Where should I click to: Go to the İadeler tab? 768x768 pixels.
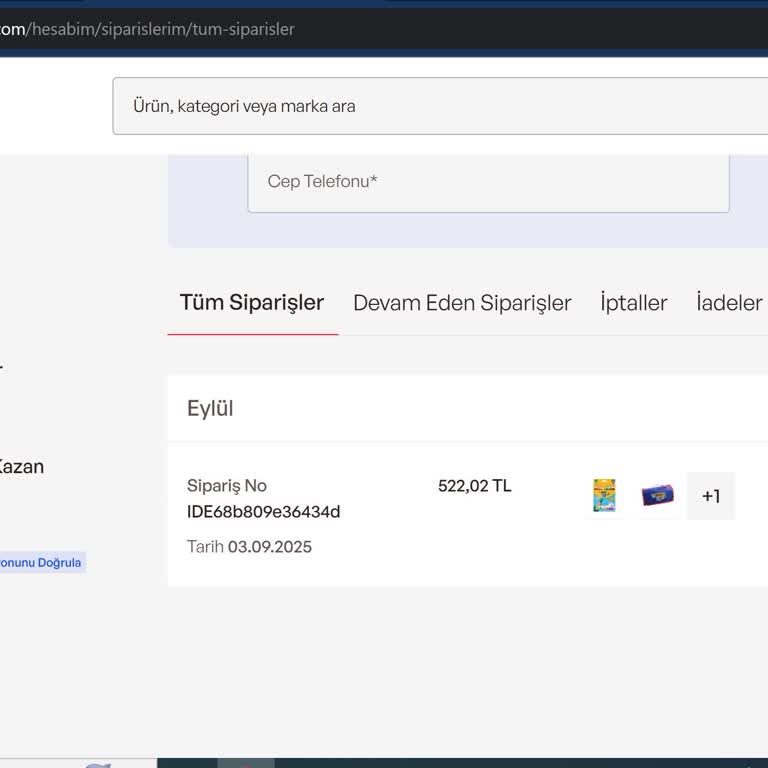coord(729,303)
